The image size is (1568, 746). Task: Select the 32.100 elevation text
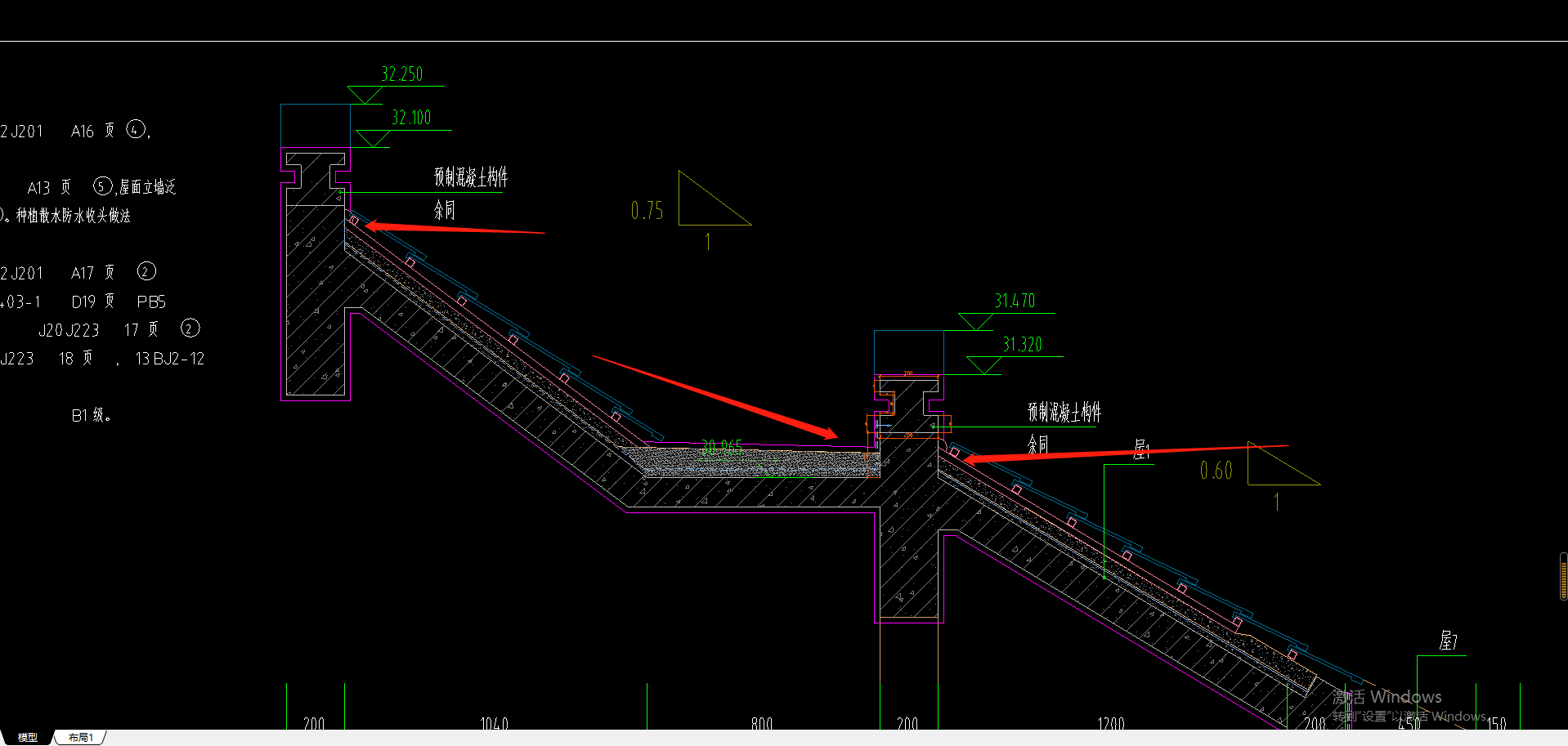410,118
